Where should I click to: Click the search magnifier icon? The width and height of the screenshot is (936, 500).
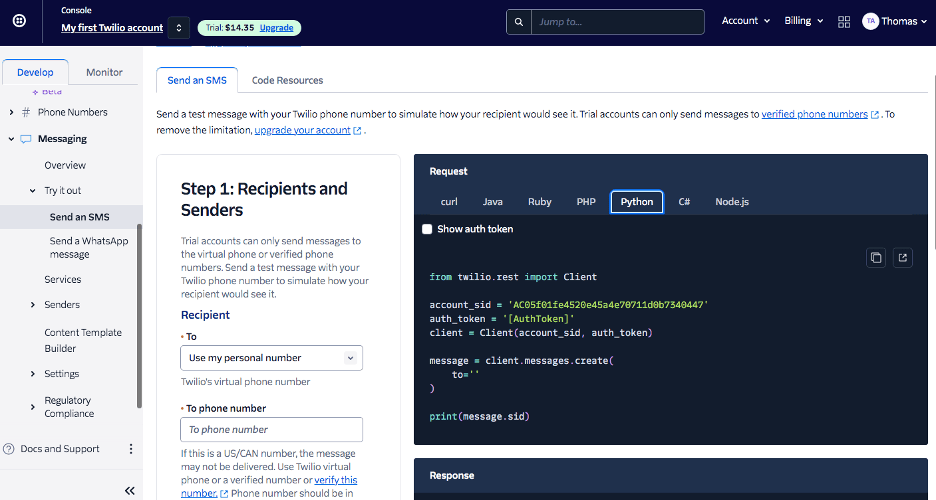click(518, 21)
